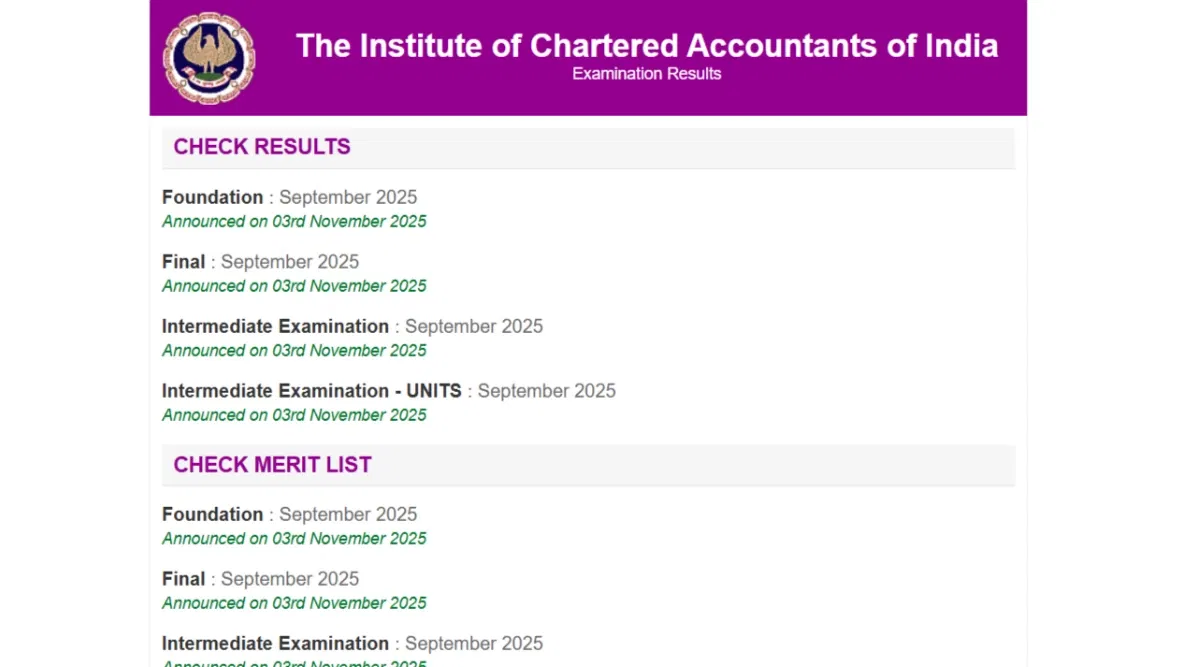1200x667 pixels.
Task: Select the CHECK MERIT LIST section heading
Action: tap(272, 465)
